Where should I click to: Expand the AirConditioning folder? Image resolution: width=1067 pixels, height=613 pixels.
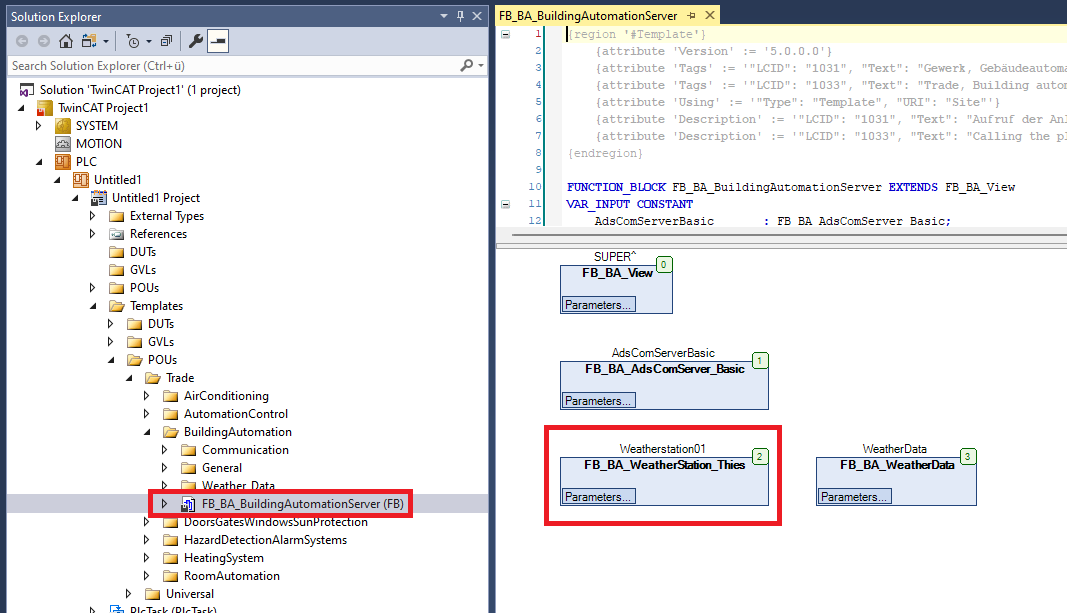pyautogui.click(x=147, y=396)
